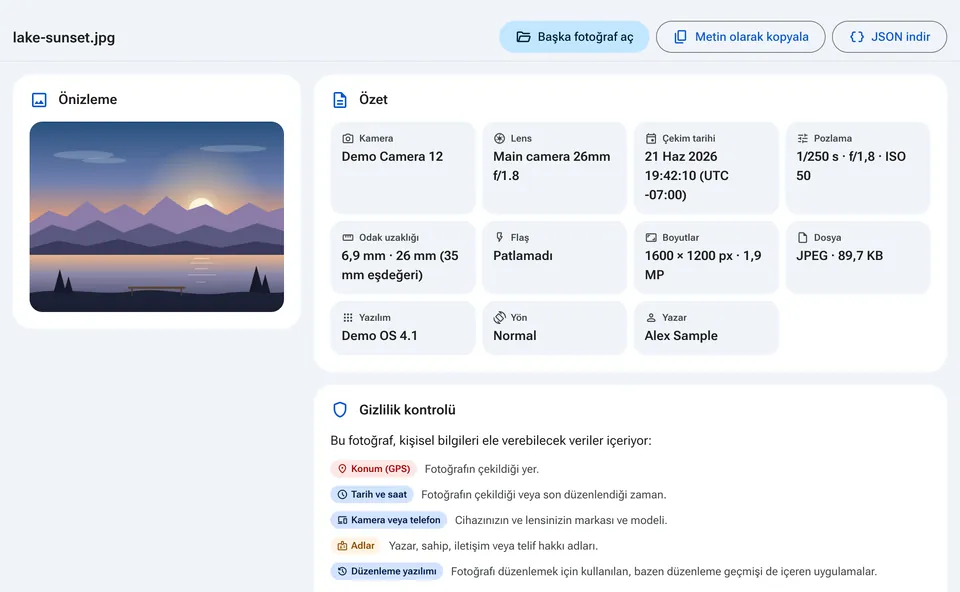Screen dimensions: 960x592
Task: Click the Fotoğrafın çekildiği yer description
Action: 482,469
